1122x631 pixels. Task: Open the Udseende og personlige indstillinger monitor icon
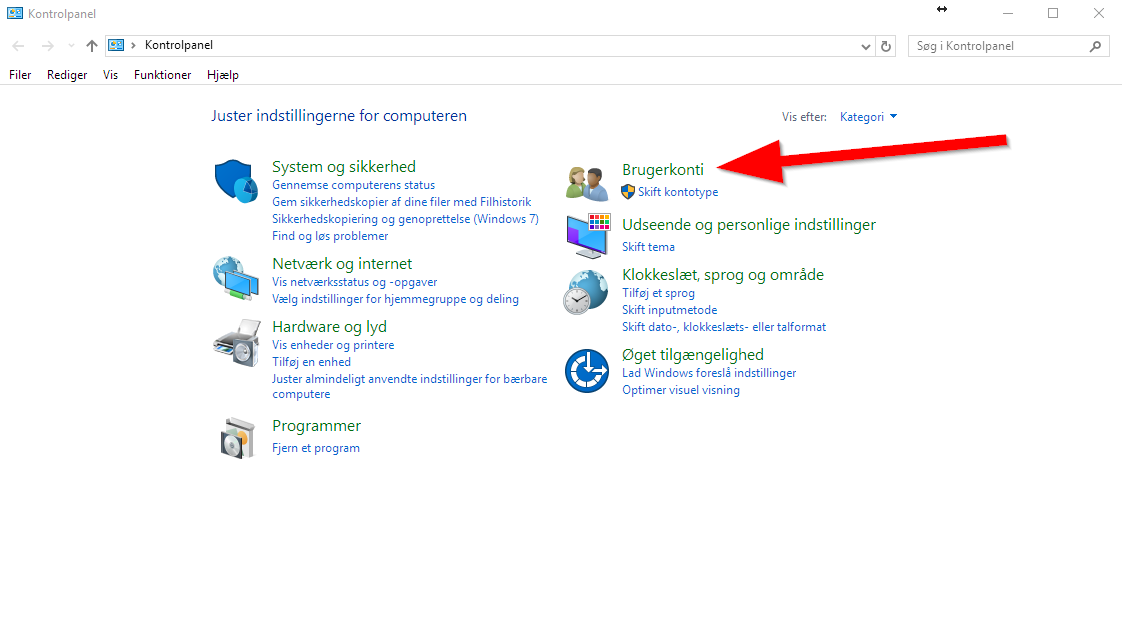tap(587, 236)
